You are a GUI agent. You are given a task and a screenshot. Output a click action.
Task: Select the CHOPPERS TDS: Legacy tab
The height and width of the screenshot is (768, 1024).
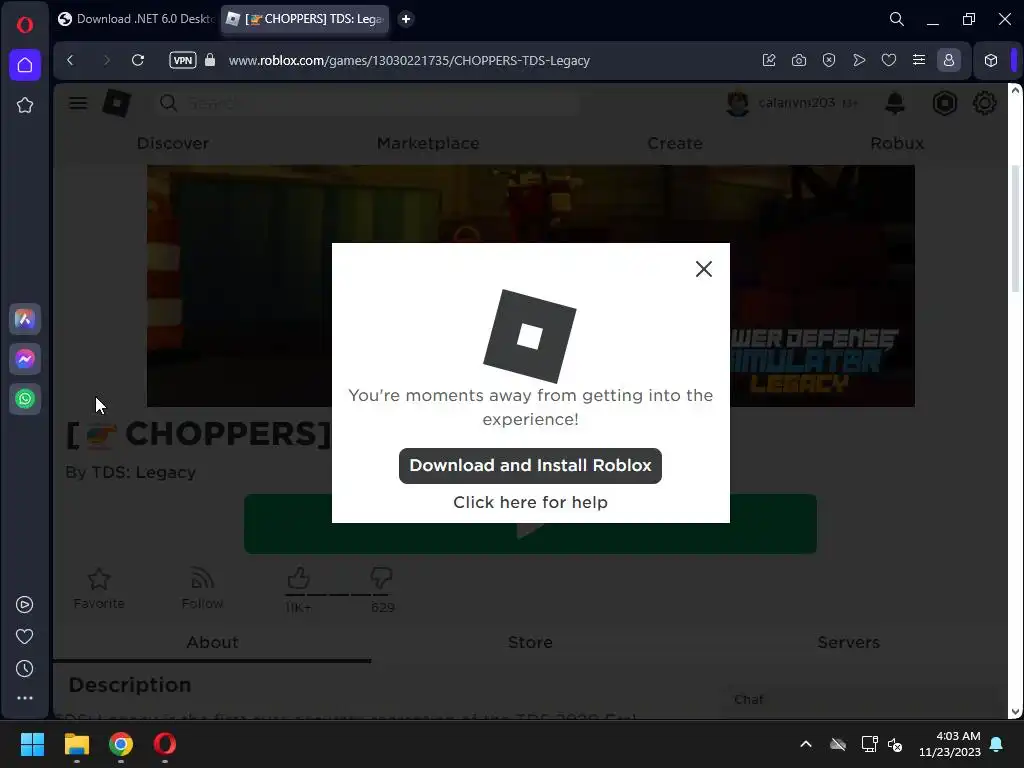point(305,19)
